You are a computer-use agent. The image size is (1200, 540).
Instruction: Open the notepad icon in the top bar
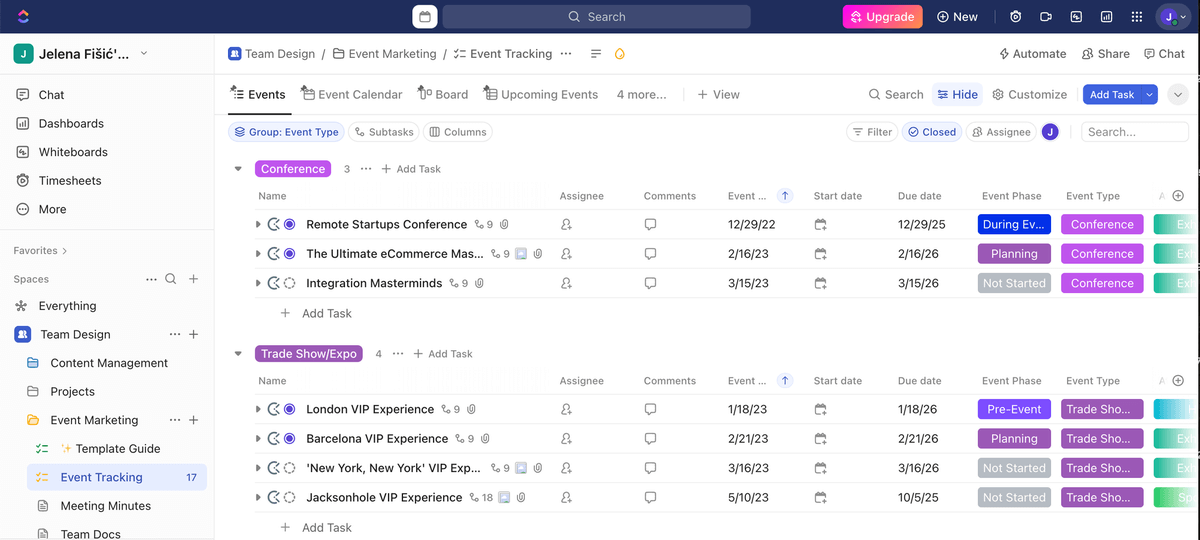[1076, 17]
